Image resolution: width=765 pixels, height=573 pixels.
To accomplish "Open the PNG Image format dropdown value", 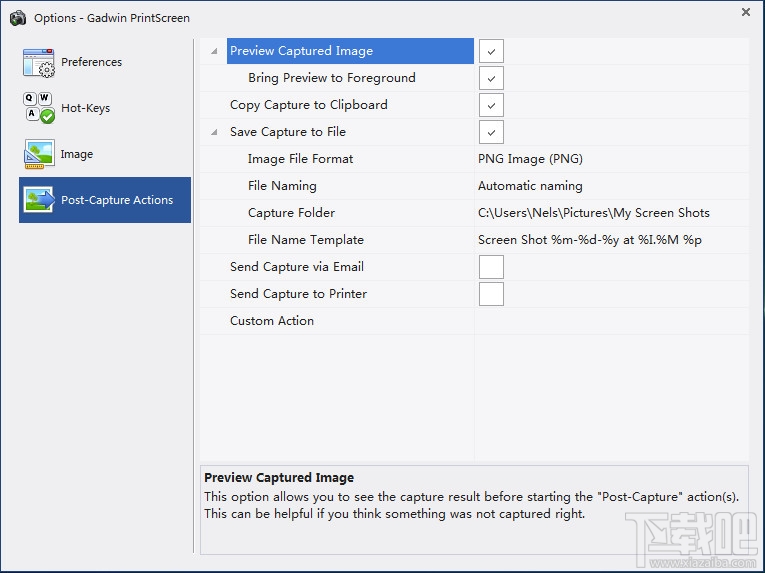I will tap(610, 159).
